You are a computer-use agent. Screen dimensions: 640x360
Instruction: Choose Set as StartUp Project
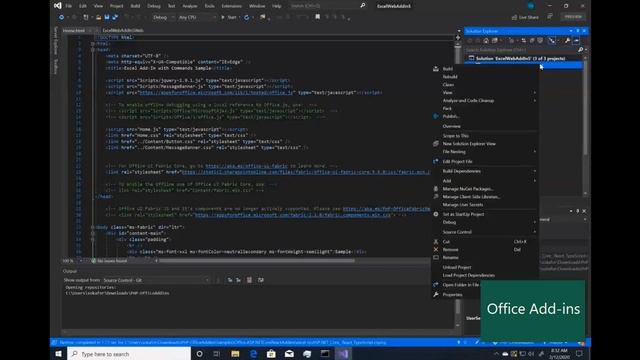pyautogui.click(x=463, y=214)
